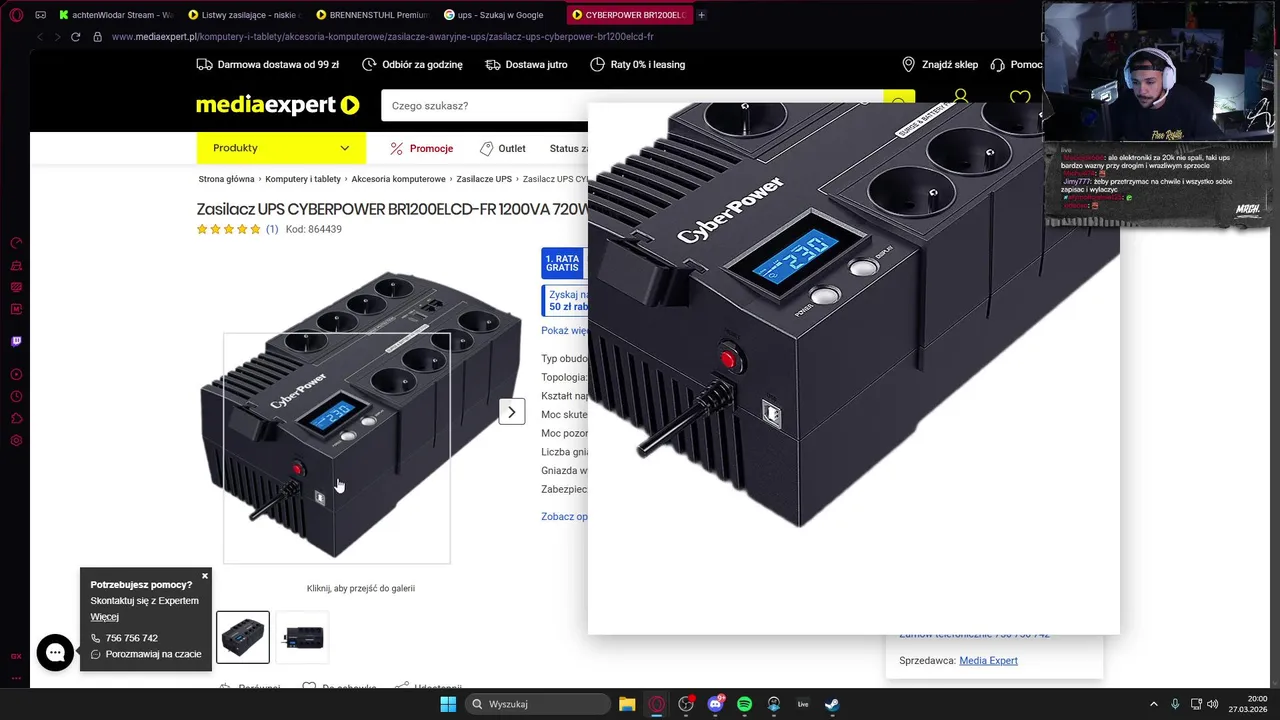Open Twitch panel in Opera sidebar
Viewport: 1280px width, 720px height.
(16, 342)
